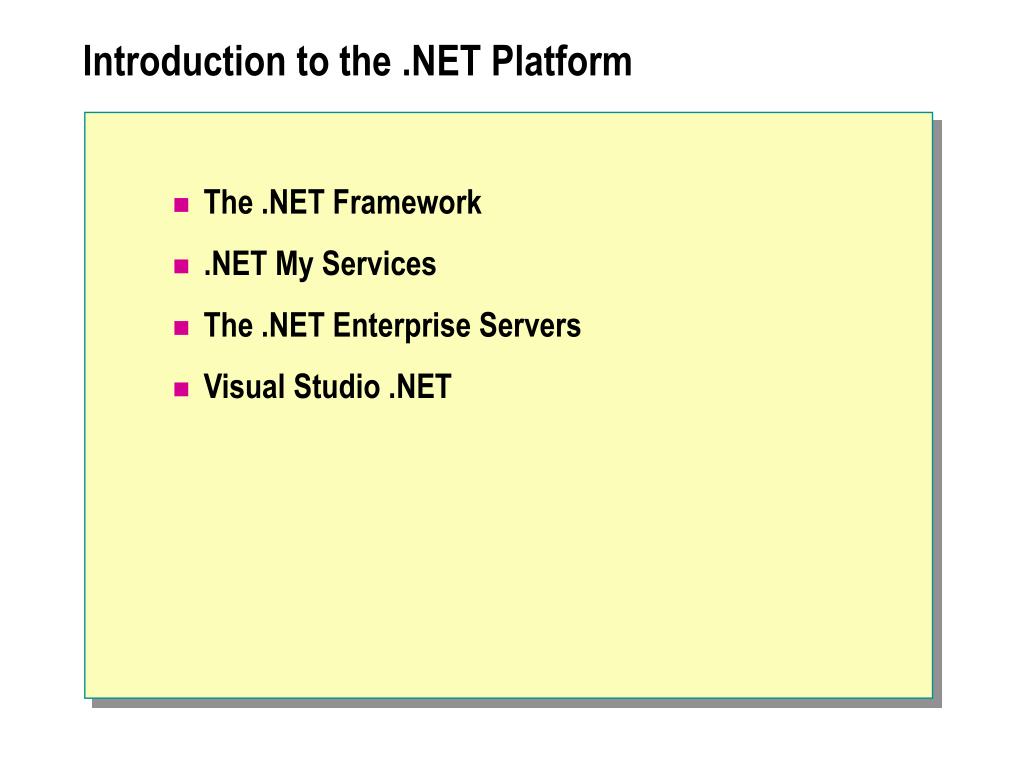Image resolution: width=1024 pixels, height=768 pixels.
Task: Click the bullet marker before "The .NET Enterprise Servers"
Action: point(182,328)
